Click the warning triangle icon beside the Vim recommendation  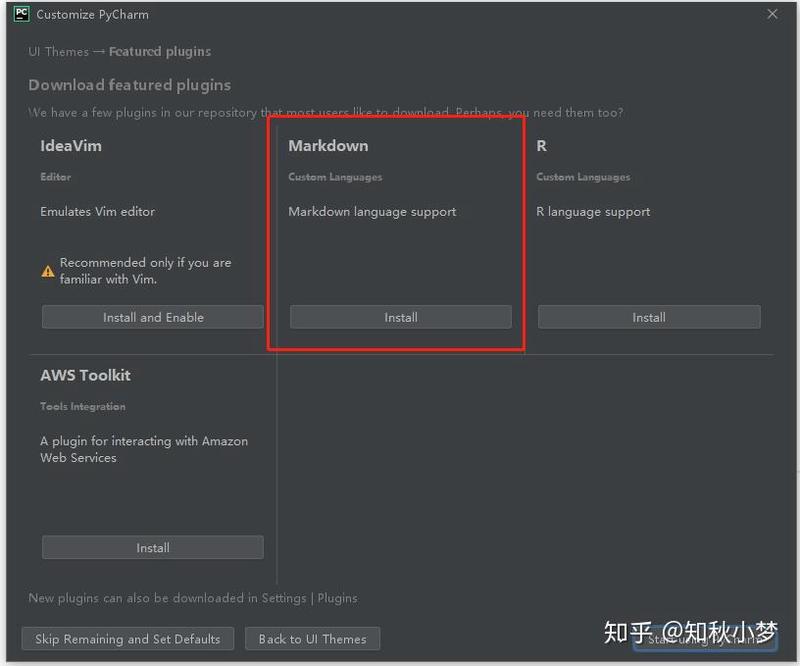(47, 271)
